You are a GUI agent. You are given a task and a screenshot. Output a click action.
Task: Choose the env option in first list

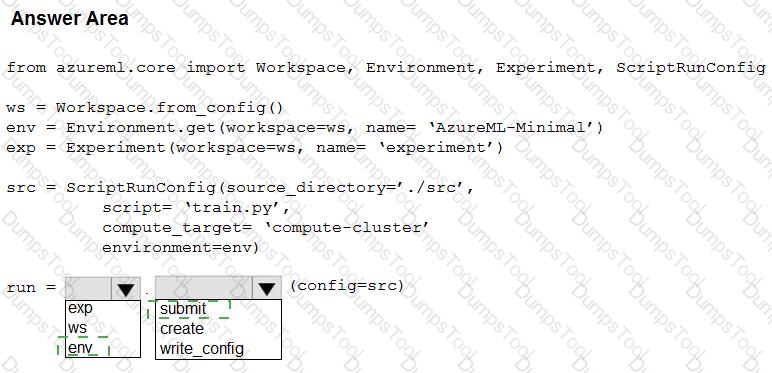(x=81, y=348)
